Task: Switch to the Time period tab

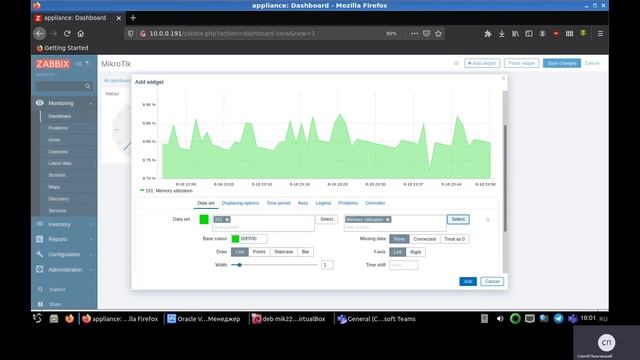Action: 278,203
